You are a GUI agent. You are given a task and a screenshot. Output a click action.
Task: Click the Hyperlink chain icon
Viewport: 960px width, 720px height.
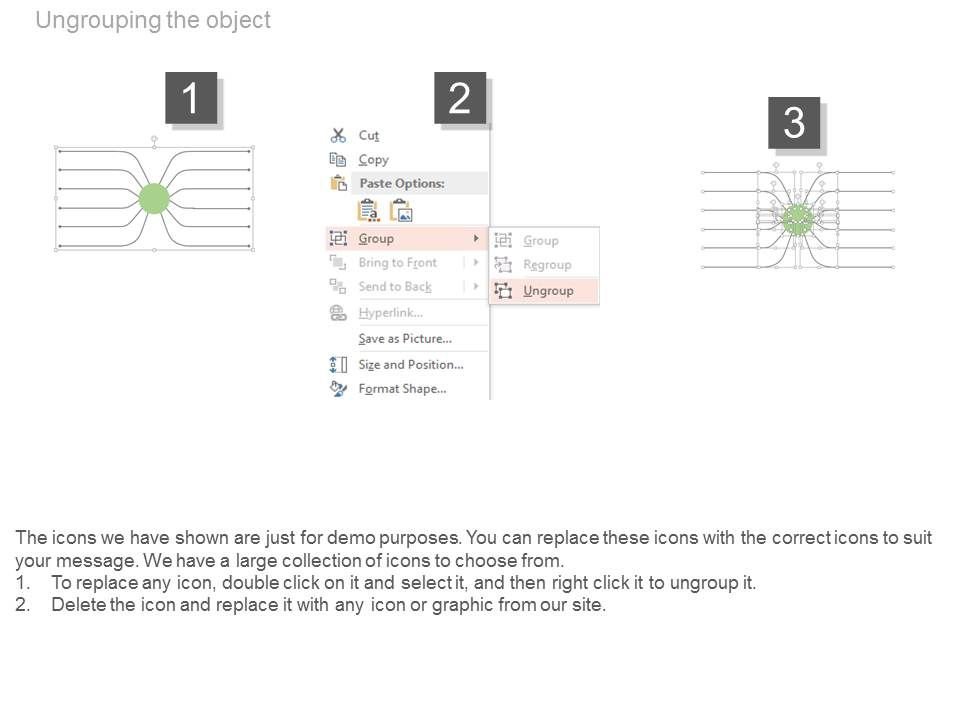click(x=338, y=313)
